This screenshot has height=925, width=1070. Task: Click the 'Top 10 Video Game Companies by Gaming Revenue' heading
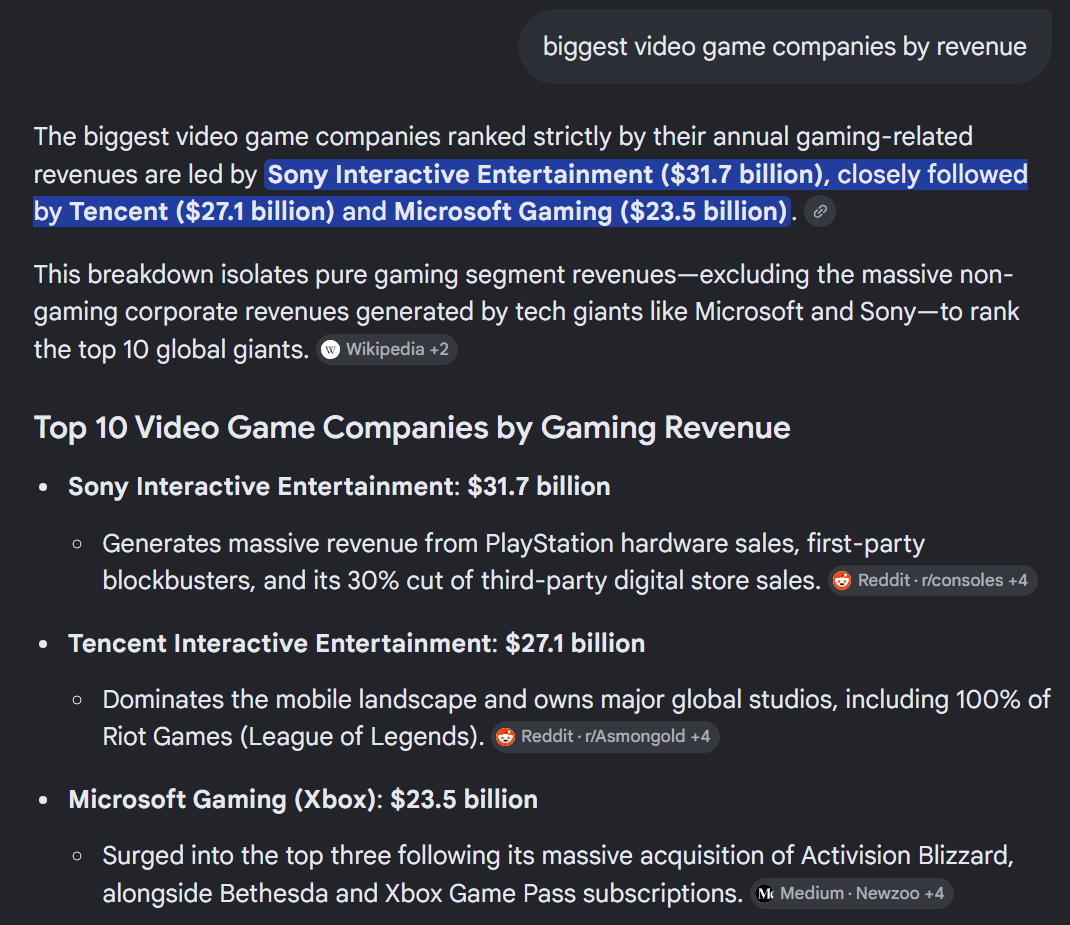412,428
